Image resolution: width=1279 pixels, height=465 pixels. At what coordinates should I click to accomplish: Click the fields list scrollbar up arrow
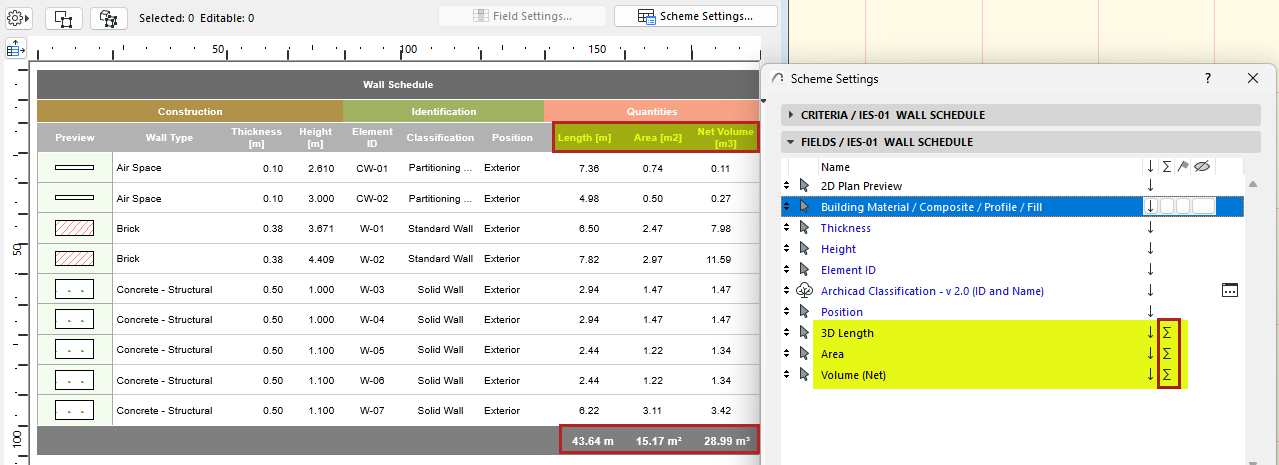(1251, 185)
